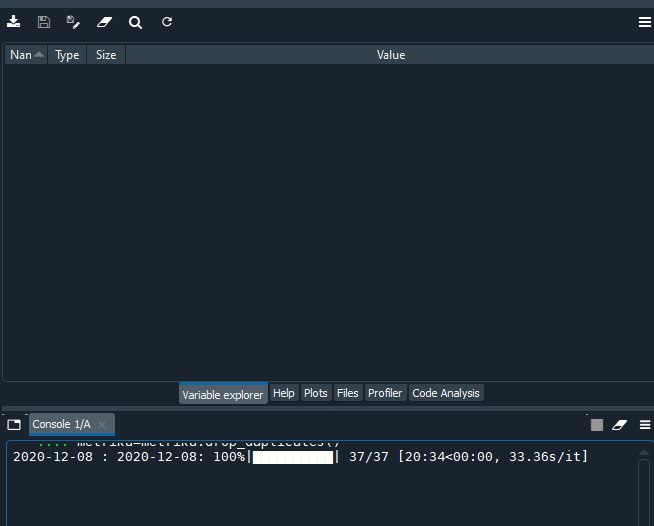Open the Code Analysis tab
This screenshot has height=526, width=654.
(x=445, y=393)
